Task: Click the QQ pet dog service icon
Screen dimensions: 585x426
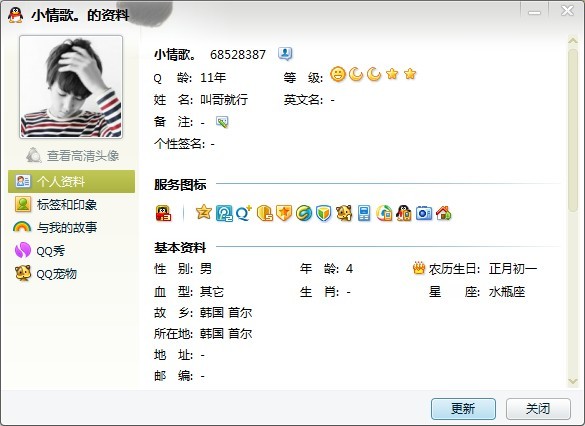Action: 344,213
